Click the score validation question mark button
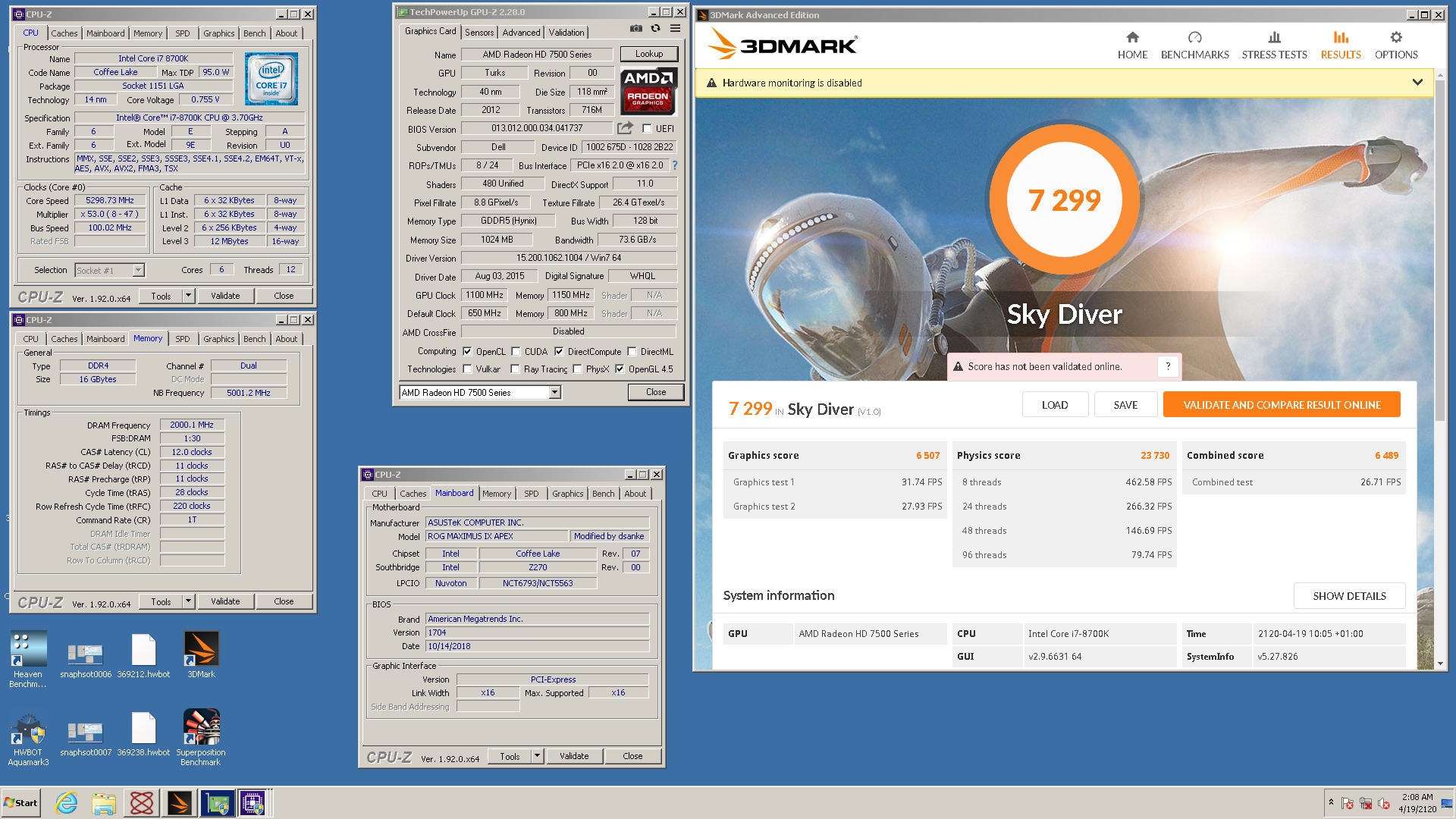 tap(1168, 366)
